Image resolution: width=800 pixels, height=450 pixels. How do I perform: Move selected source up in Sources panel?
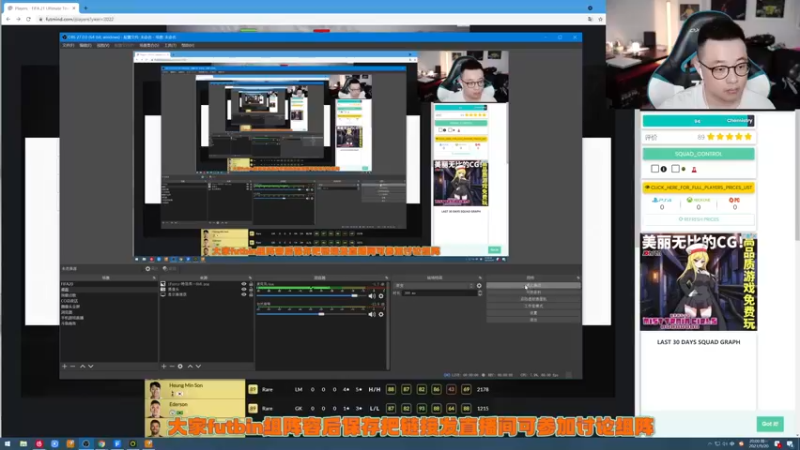click(190, 366)
